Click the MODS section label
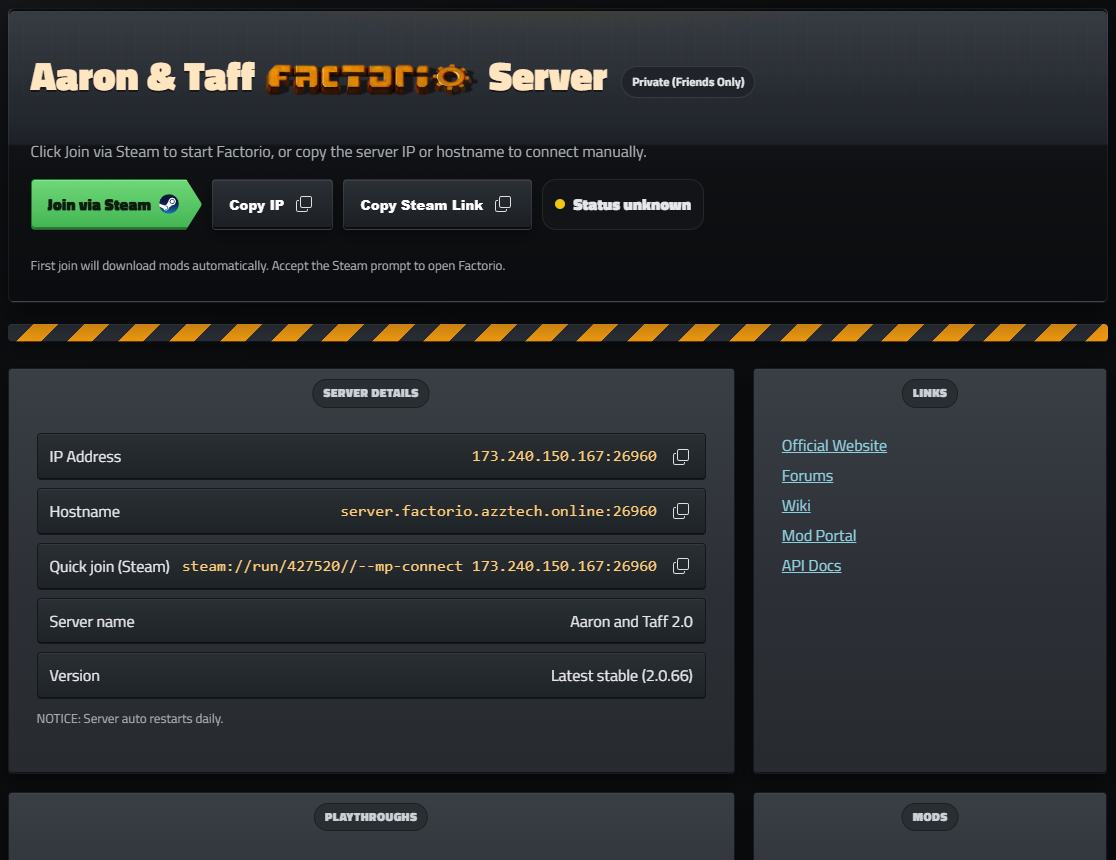Viewport: 1116px width, 860px height. click(929, 817)
